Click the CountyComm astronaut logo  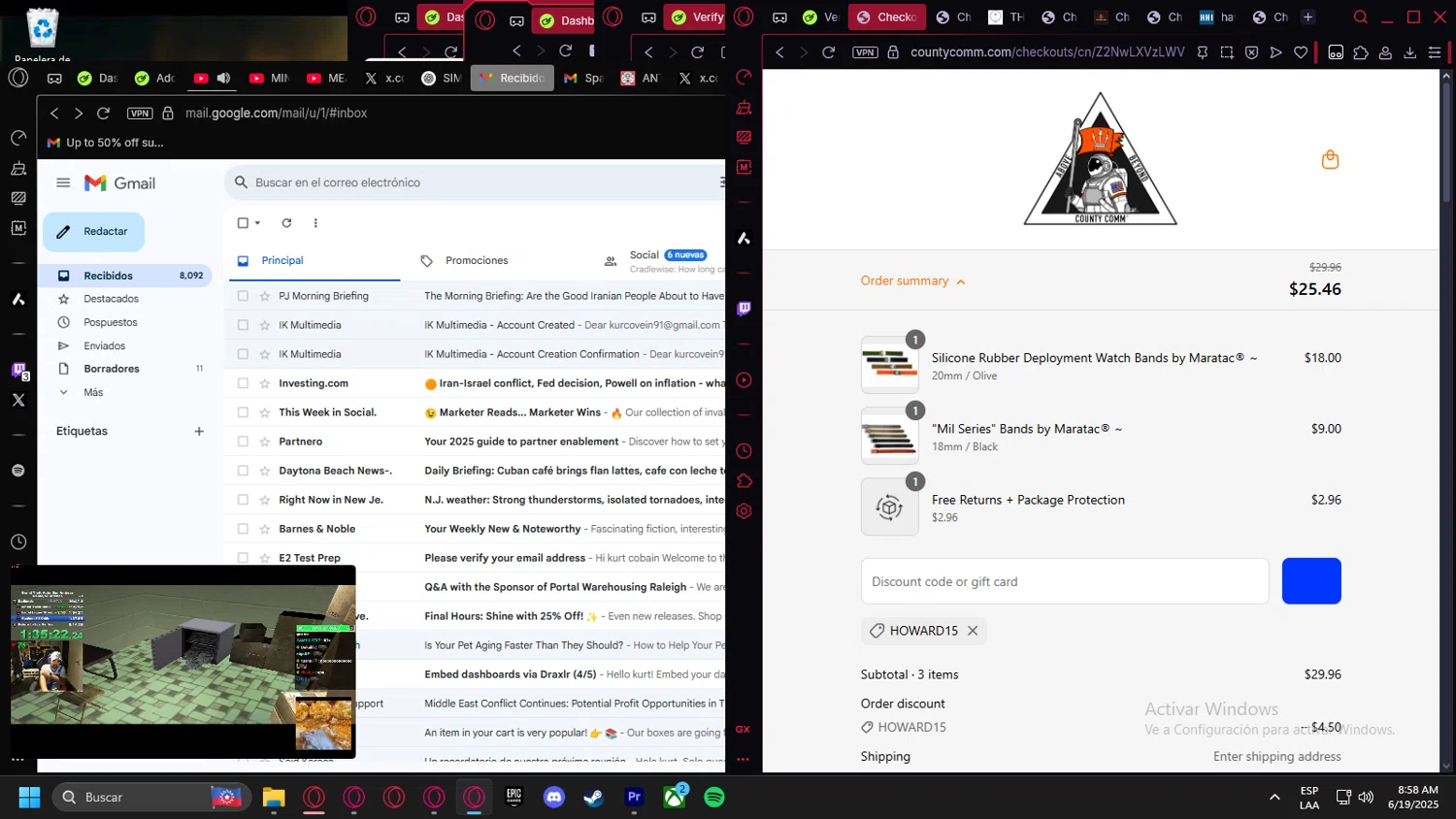[1100, 159]
